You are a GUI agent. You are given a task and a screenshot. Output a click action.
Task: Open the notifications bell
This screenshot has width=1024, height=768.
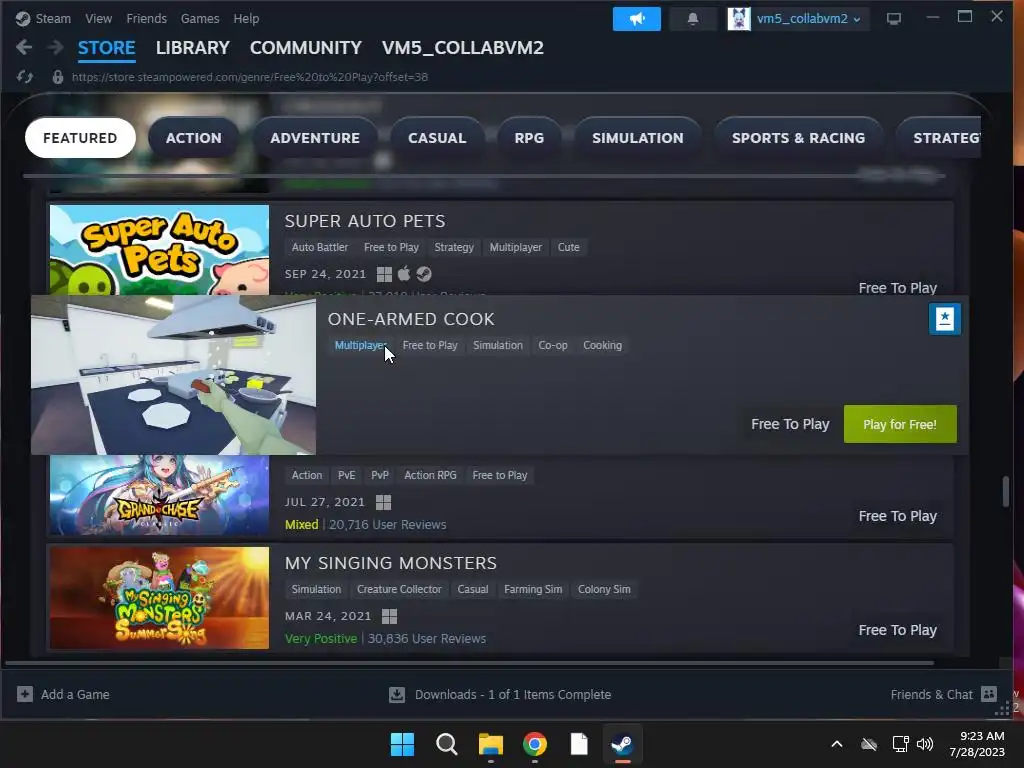(x=693, y=19)
